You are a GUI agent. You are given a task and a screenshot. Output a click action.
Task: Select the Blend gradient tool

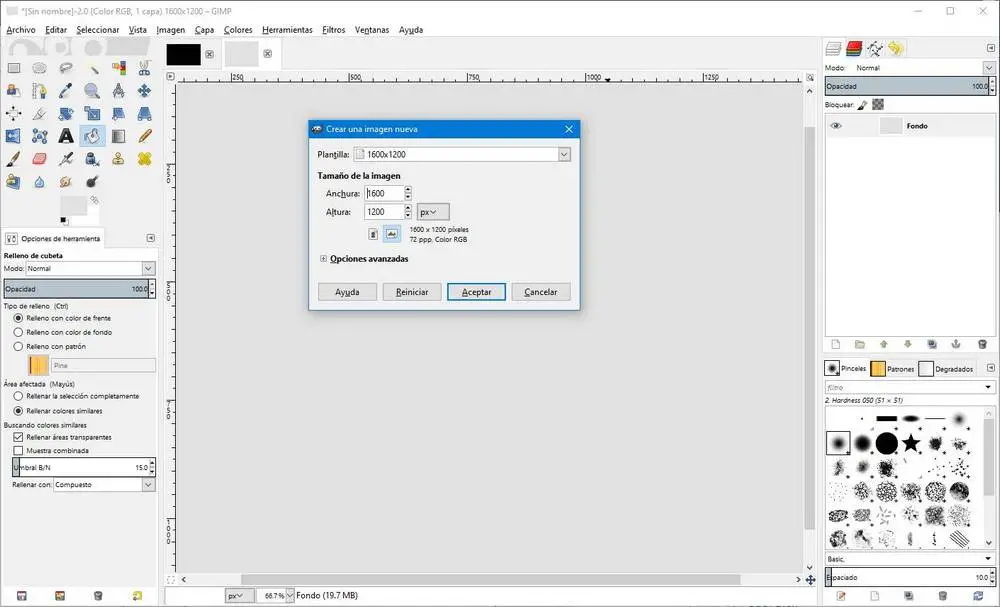[x=119, y=136]
